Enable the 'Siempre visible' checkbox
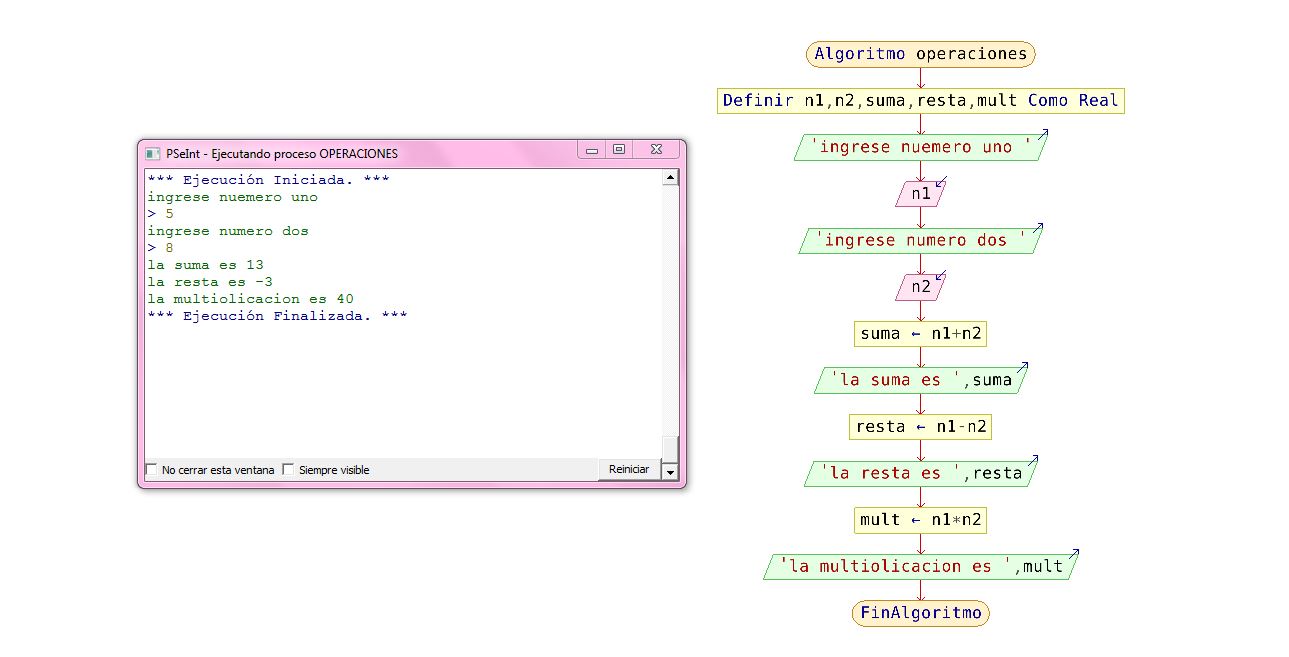 [288, 469]
